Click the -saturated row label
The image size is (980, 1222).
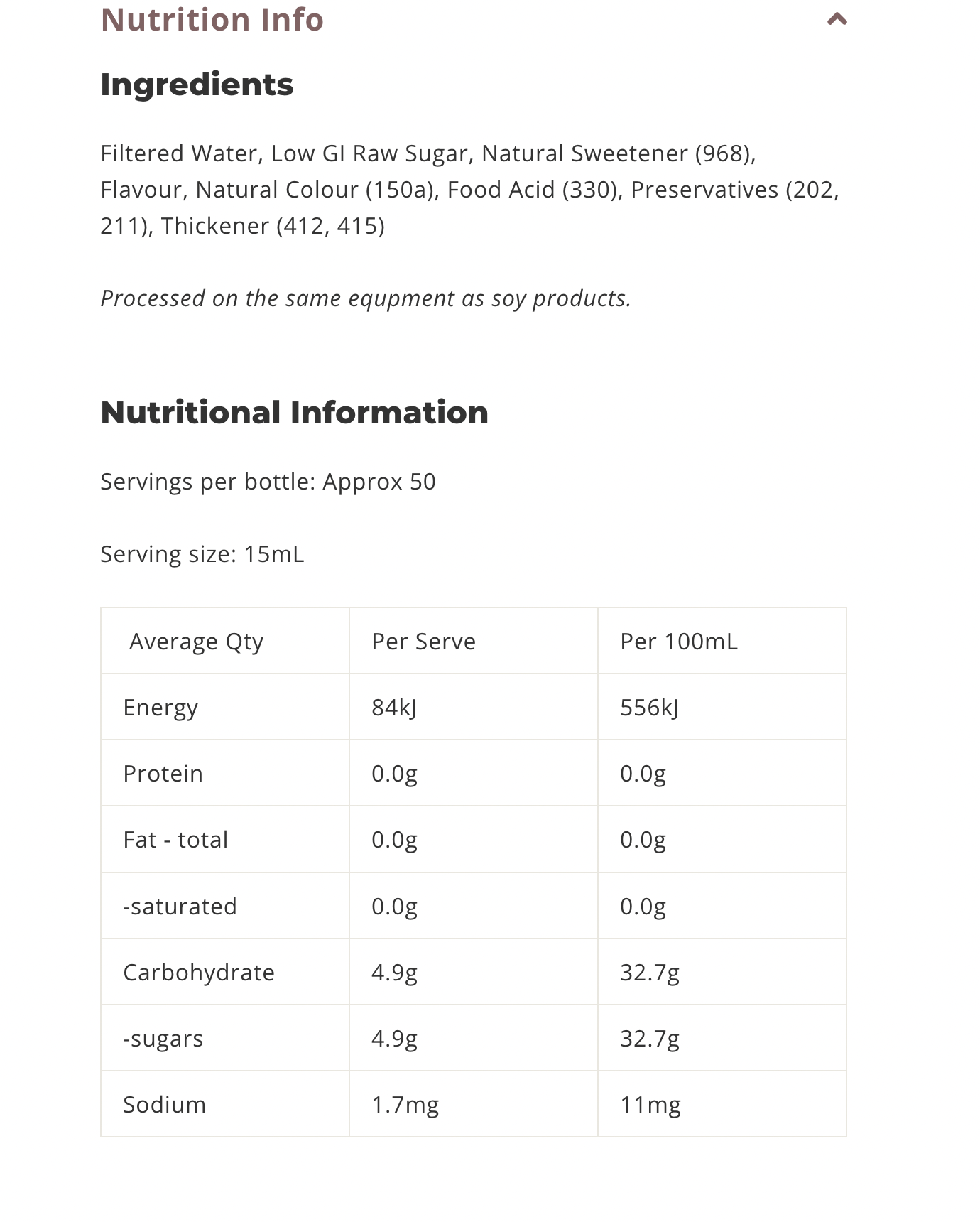[180, 907]
